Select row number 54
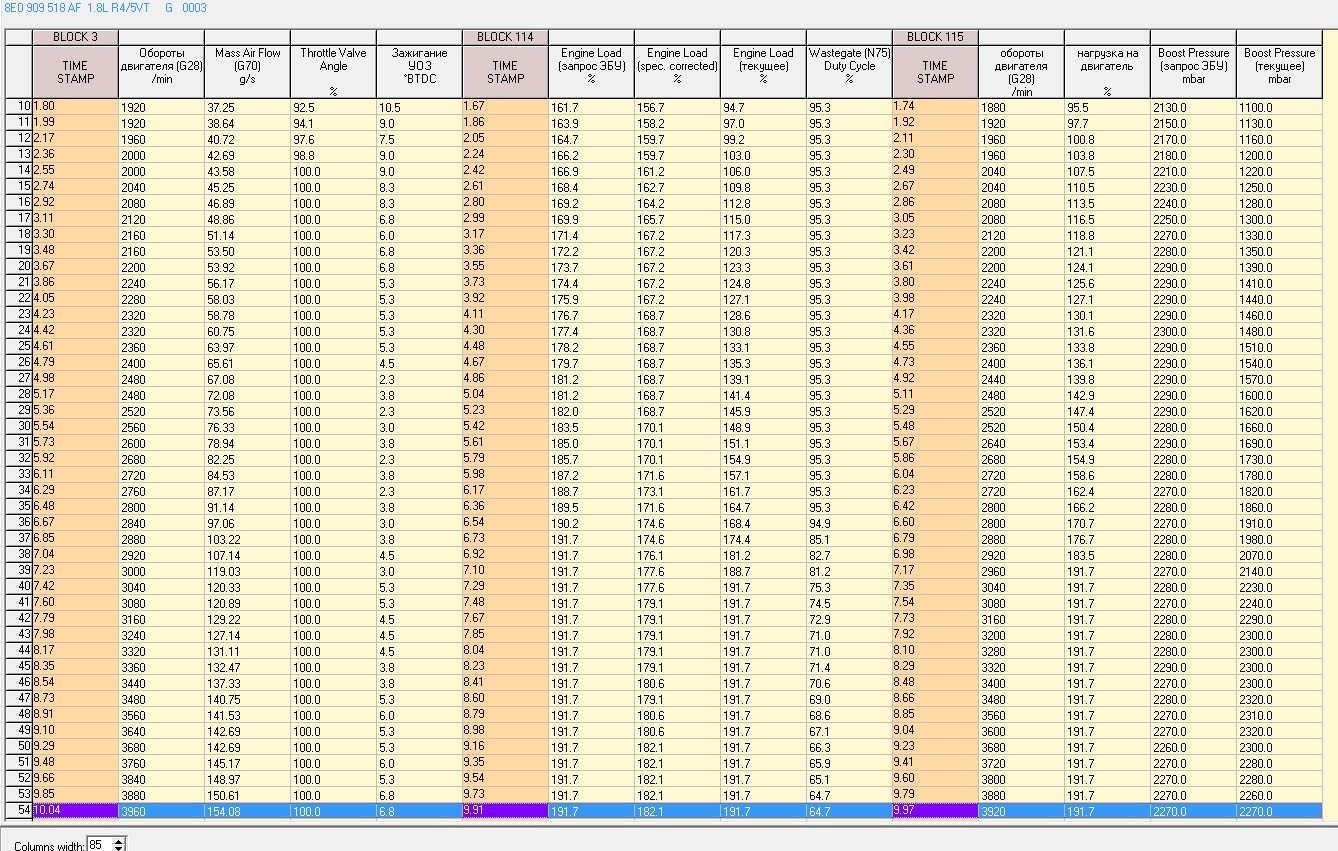 coord(19,811)
